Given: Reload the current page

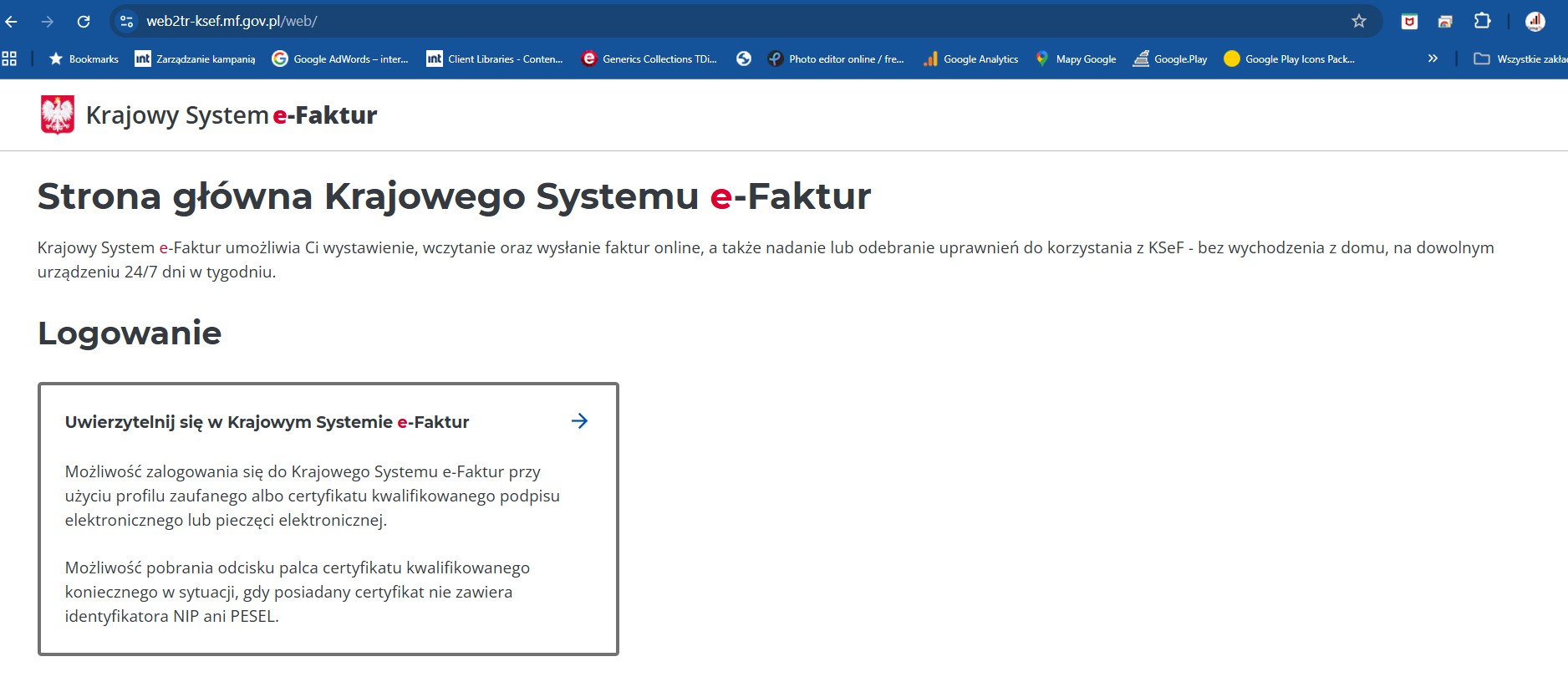Looking at the screenshot, I should [x=84, y=22].
